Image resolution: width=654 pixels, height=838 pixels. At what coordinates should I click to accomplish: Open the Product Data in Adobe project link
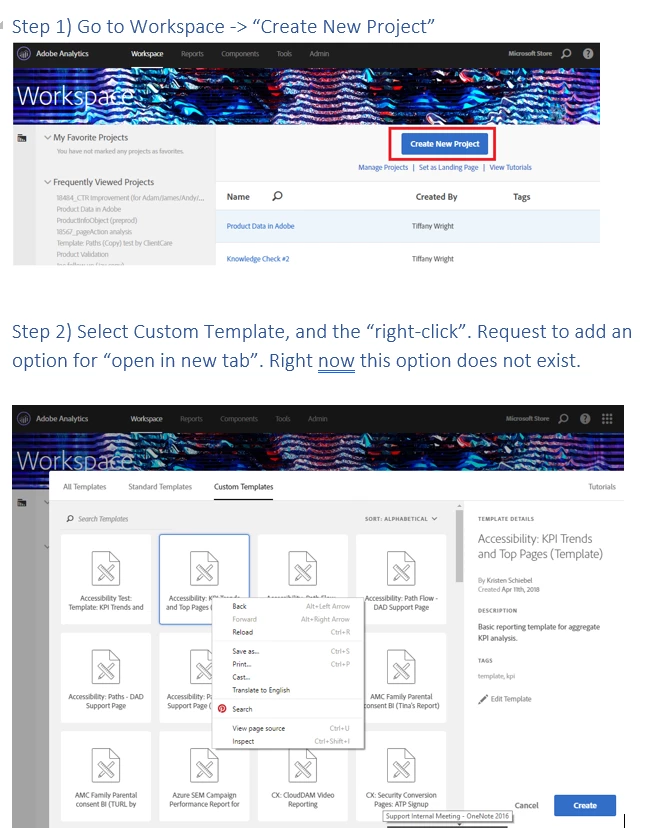coord(260,226)
